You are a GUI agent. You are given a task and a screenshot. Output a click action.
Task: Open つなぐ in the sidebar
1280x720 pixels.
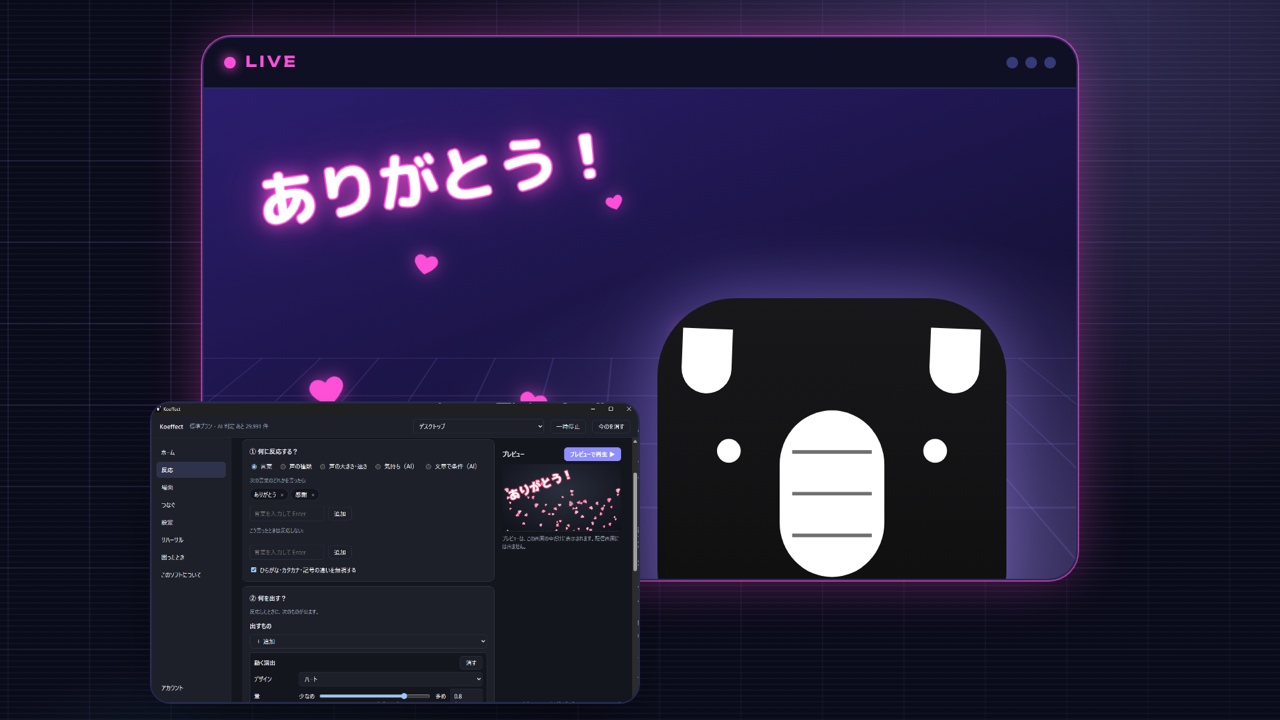click(x=190, y=505)
